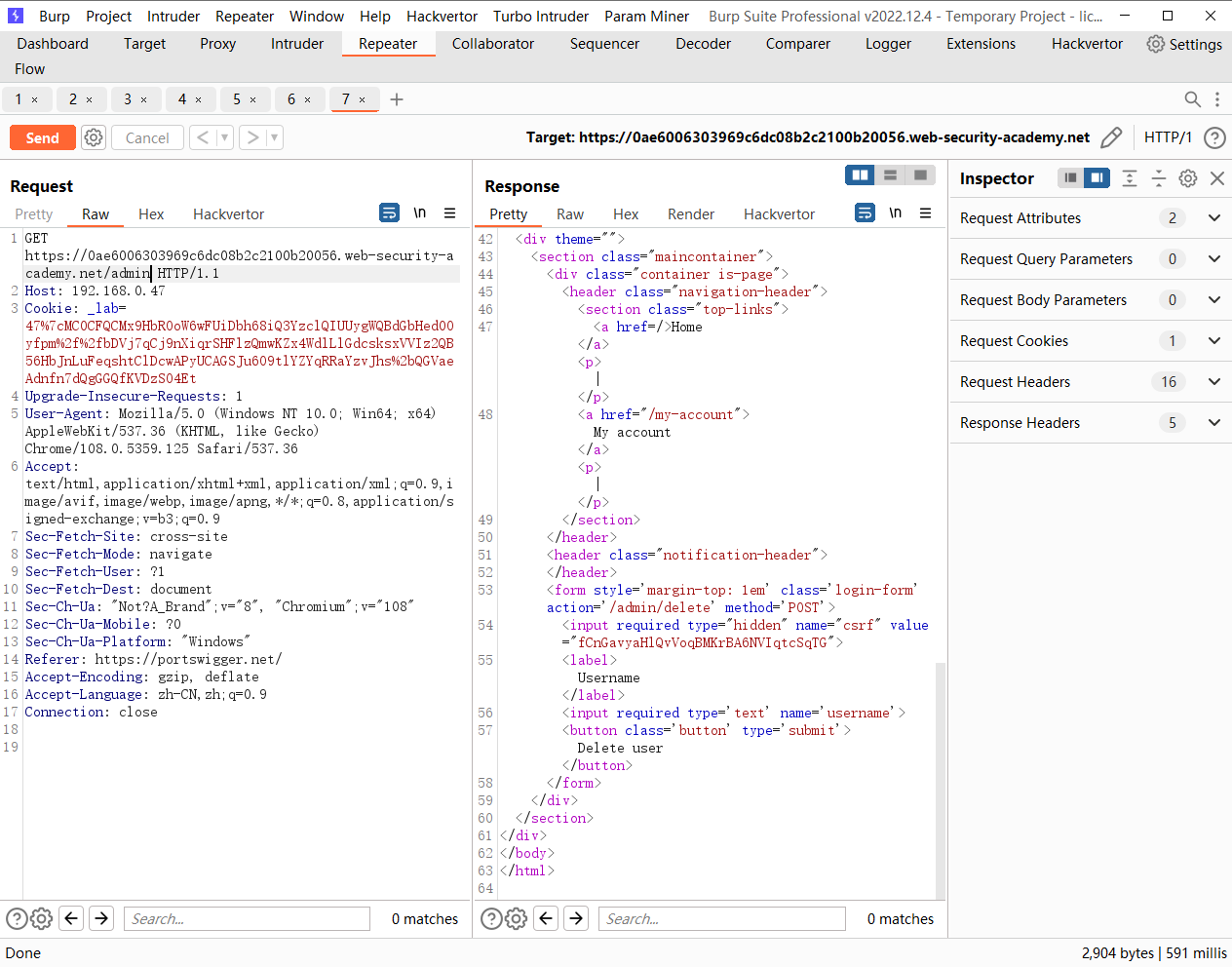The image size is (1232, 967).
Task: Open the Response panel settings gear icon
Action: tap(516, 917)
